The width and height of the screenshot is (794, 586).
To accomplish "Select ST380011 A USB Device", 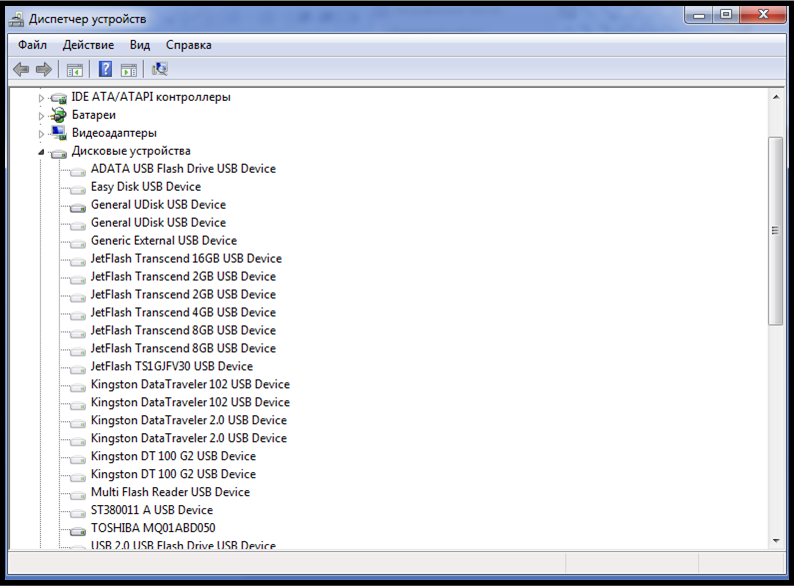I will pyautogui.click(x=152, y=510).
